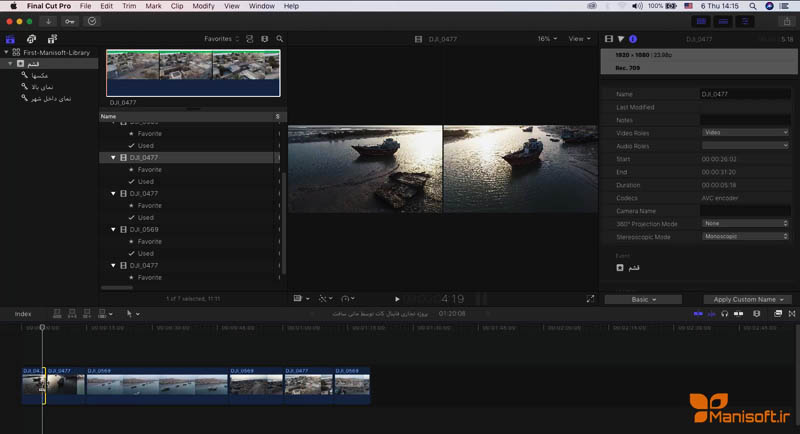Toggle the timeline panel visibility
800x434 pixels.
pyautogui.click(x=723, y=21)
